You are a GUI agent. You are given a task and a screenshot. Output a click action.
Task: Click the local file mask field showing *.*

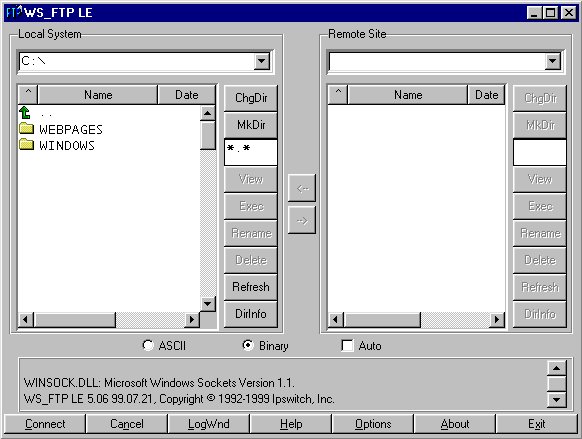(x=251, y=152)
